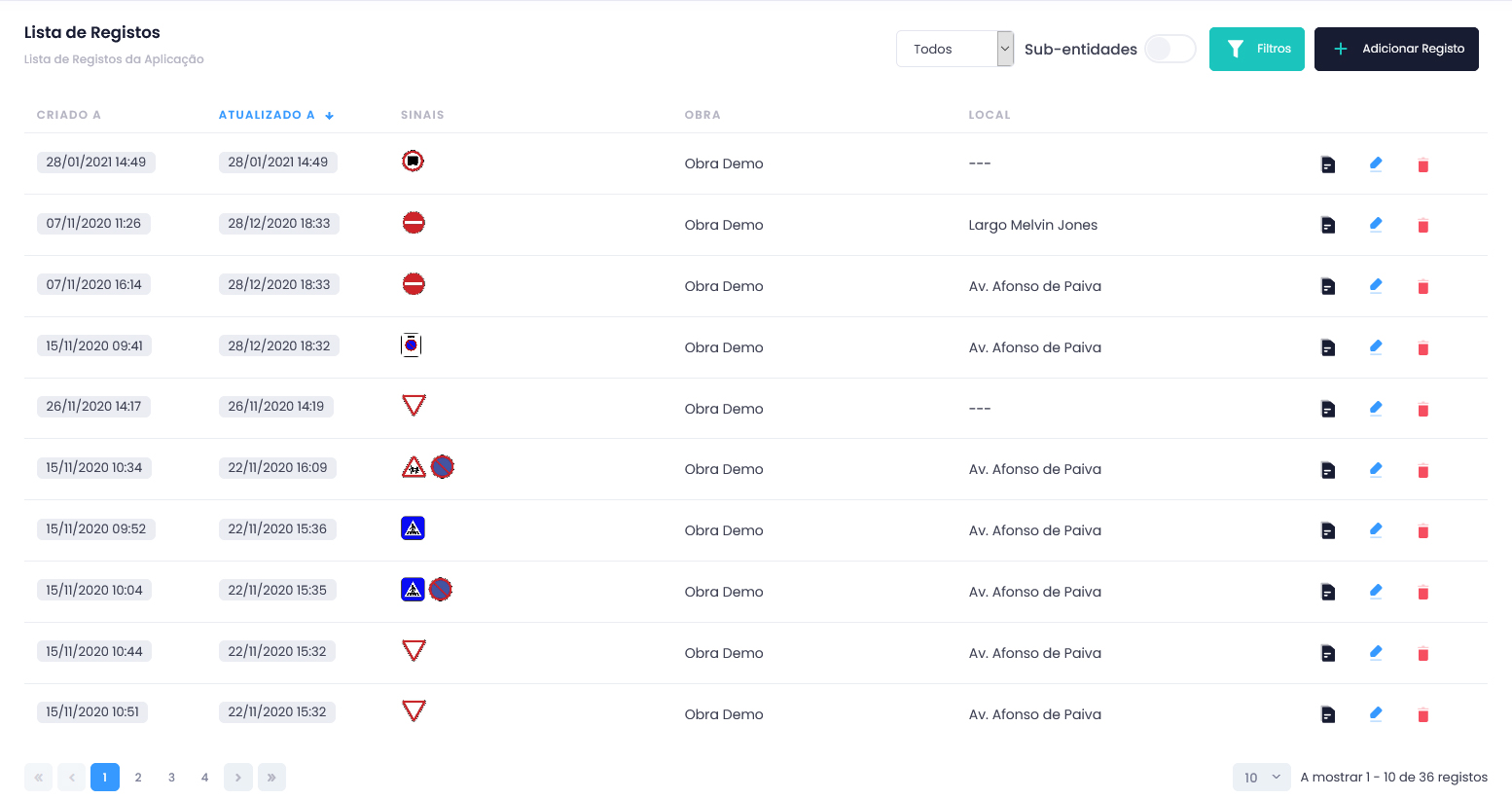View details of record created 28/01/2021 14:49
Viewport: 1512px width, 799px height.
pyautogui.click(x=1328, y=164)
